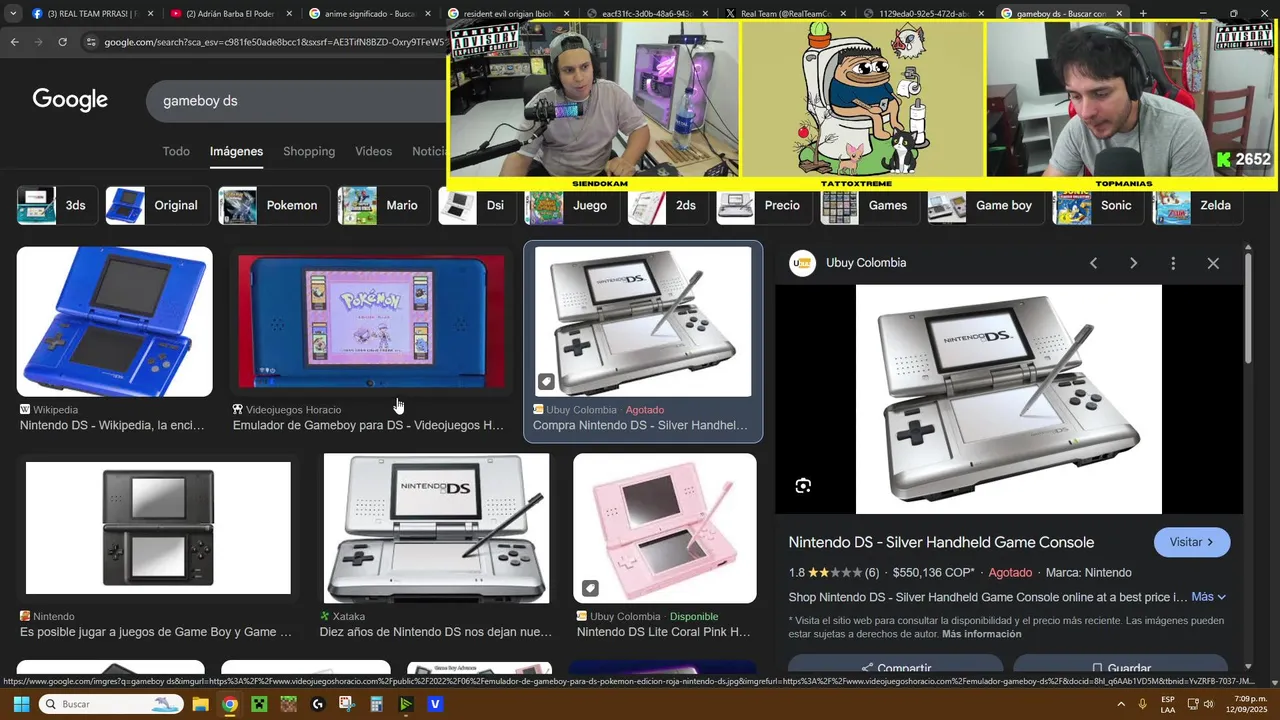The height and width of the screenshot is (720, 1280).
Task: Open volume control in the system tray
Action: (x=1208, y=704)
